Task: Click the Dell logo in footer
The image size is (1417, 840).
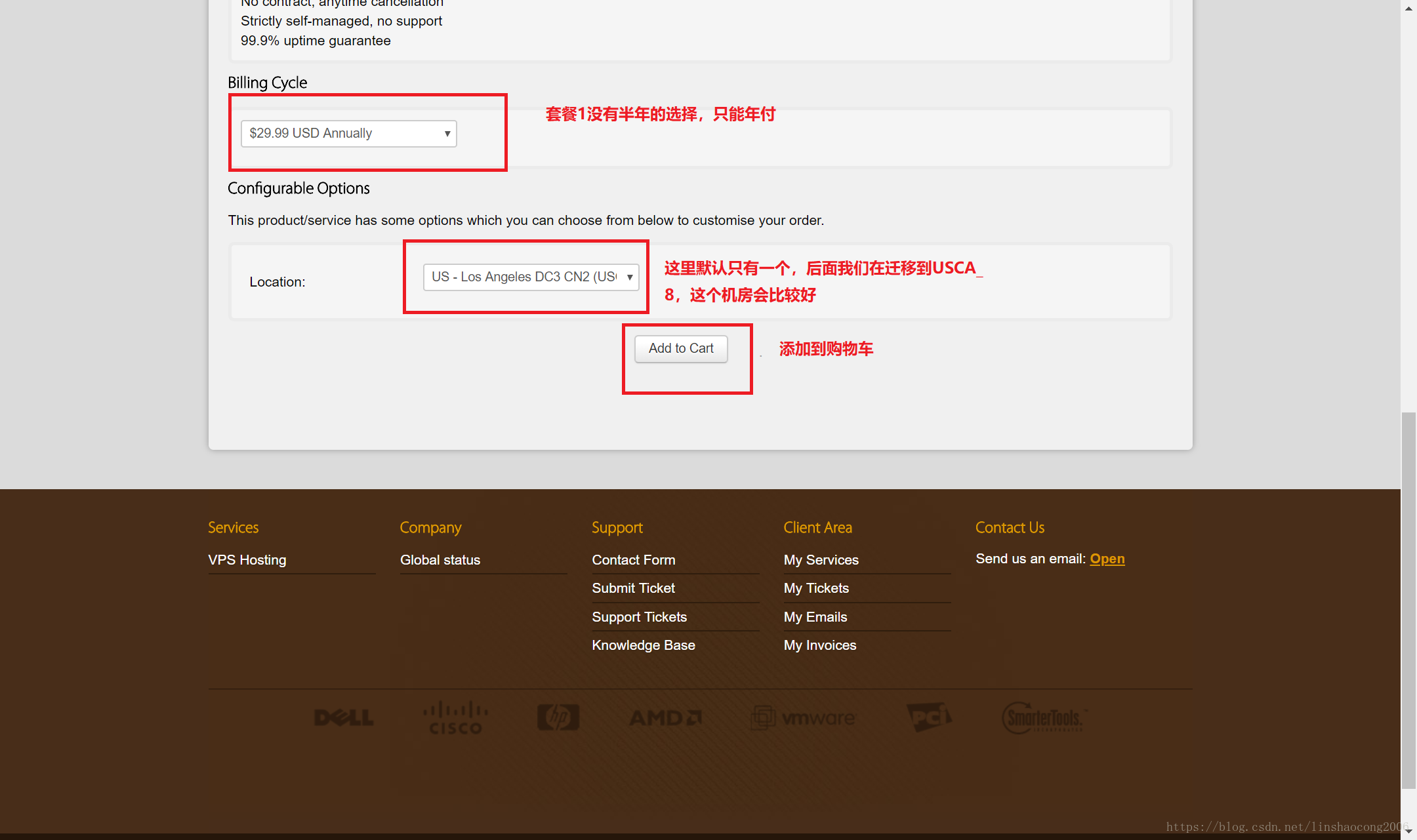Action: coord(344,717)
